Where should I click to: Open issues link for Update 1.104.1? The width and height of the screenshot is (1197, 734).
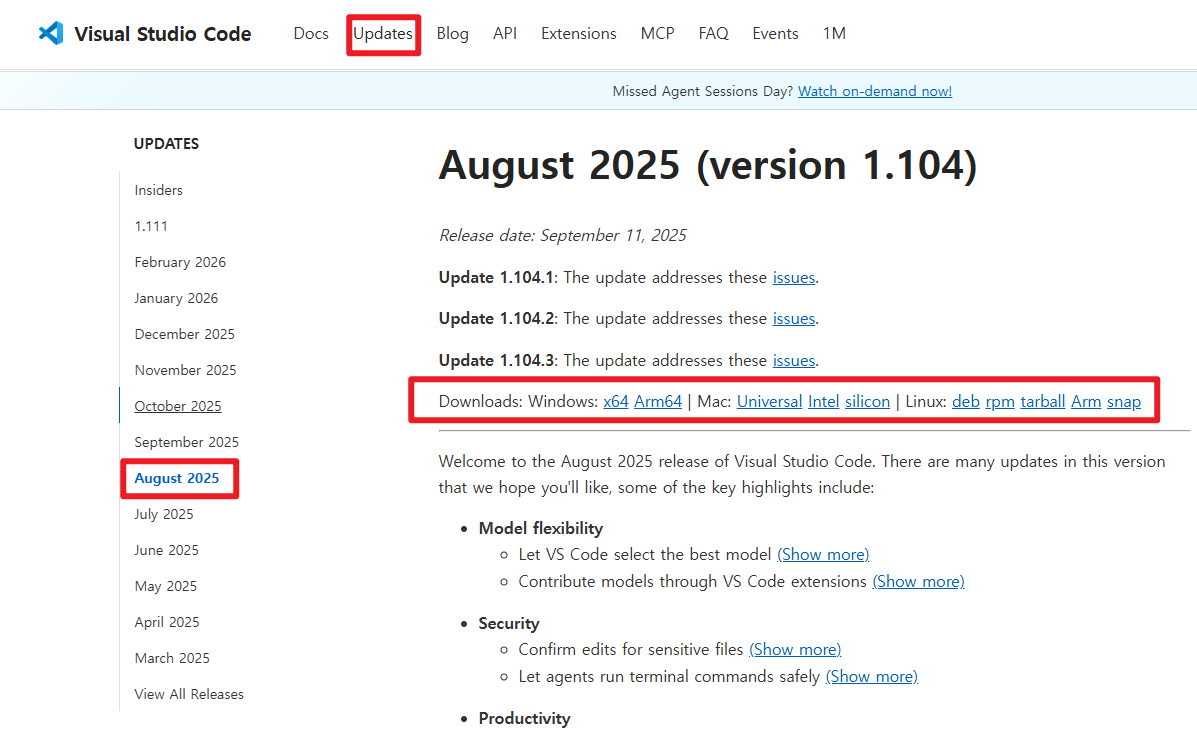coord(794,277)
